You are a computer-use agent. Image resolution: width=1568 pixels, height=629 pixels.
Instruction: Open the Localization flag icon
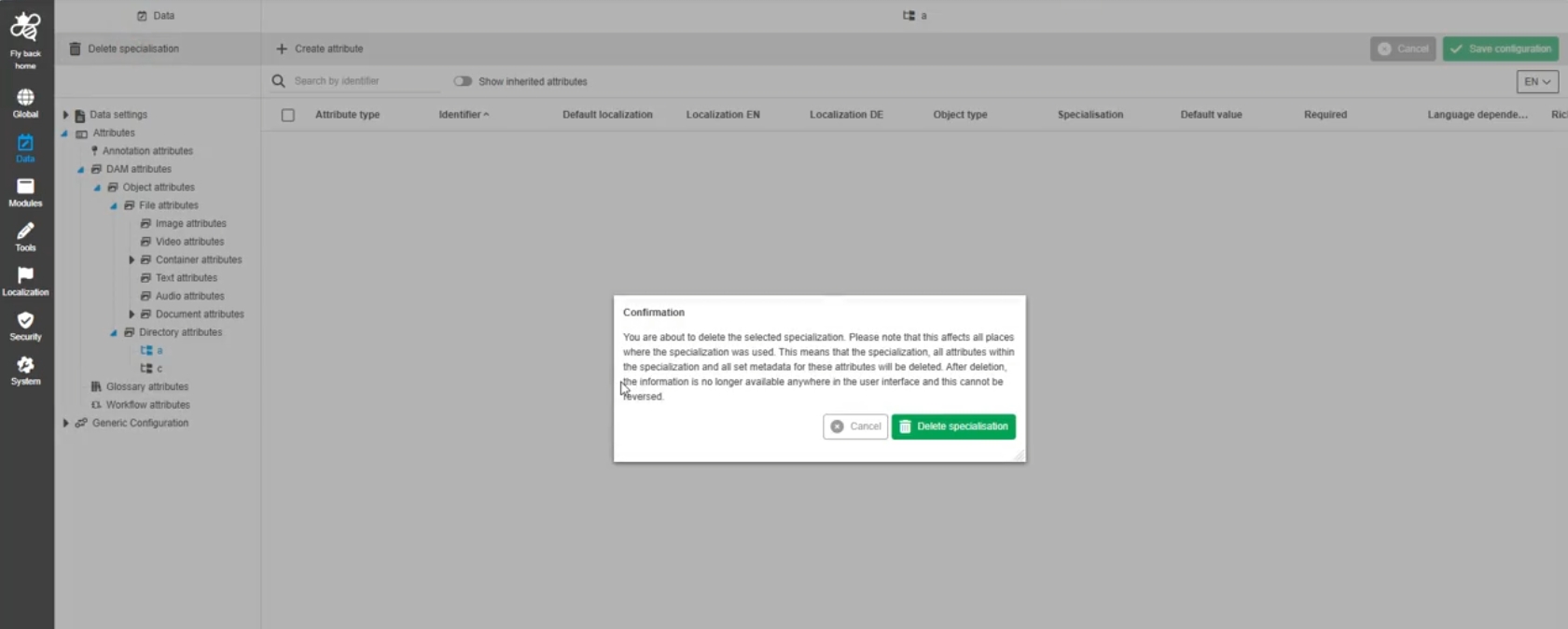25,276
